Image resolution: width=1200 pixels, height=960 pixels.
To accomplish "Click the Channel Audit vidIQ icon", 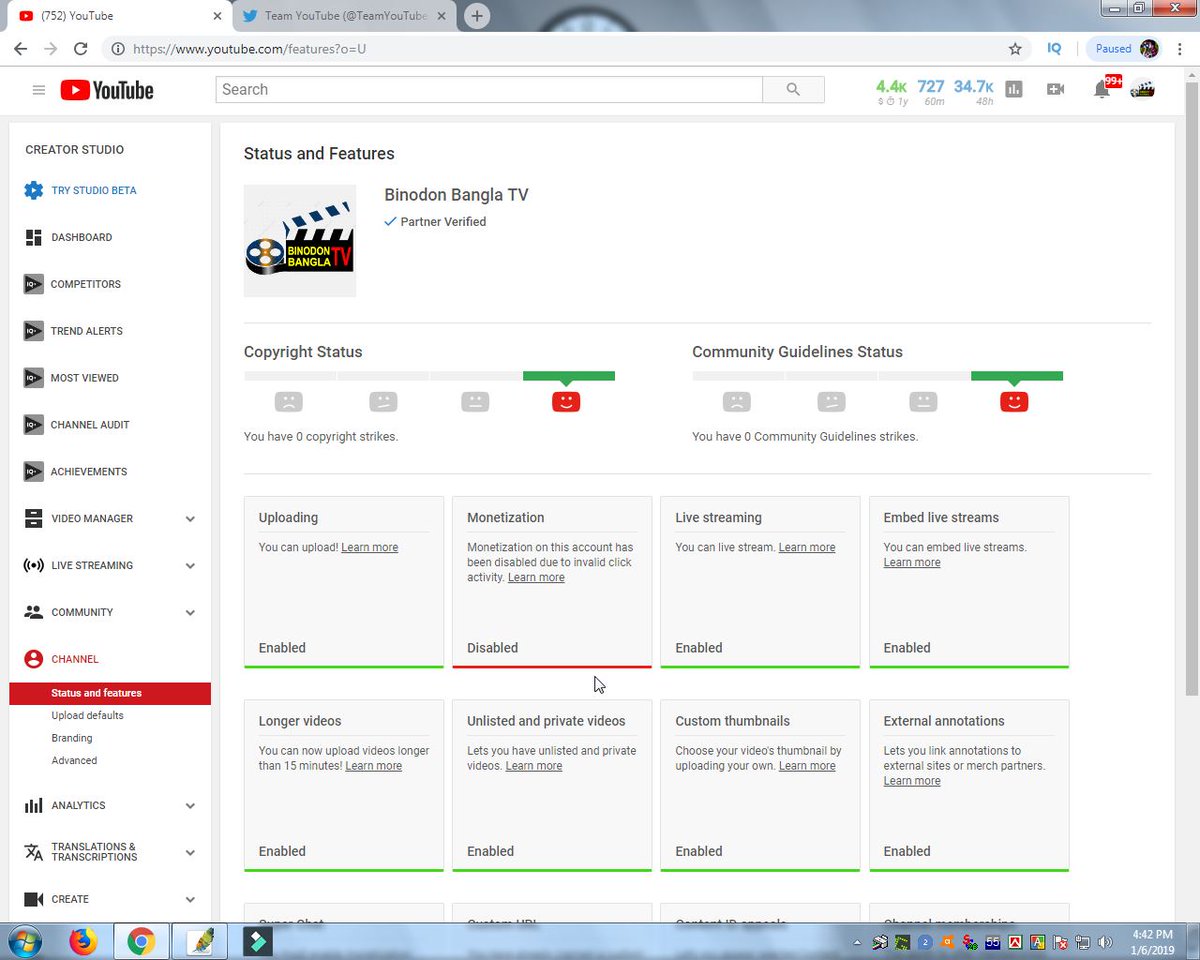I will tap(33, 425).
